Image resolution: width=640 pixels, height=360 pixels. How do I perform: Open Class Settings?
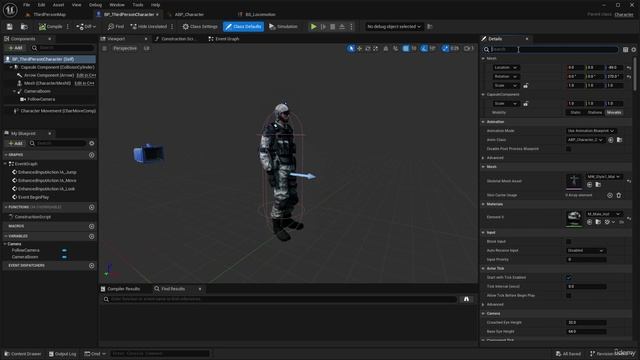pyautogui.click(x=200, y=27)
